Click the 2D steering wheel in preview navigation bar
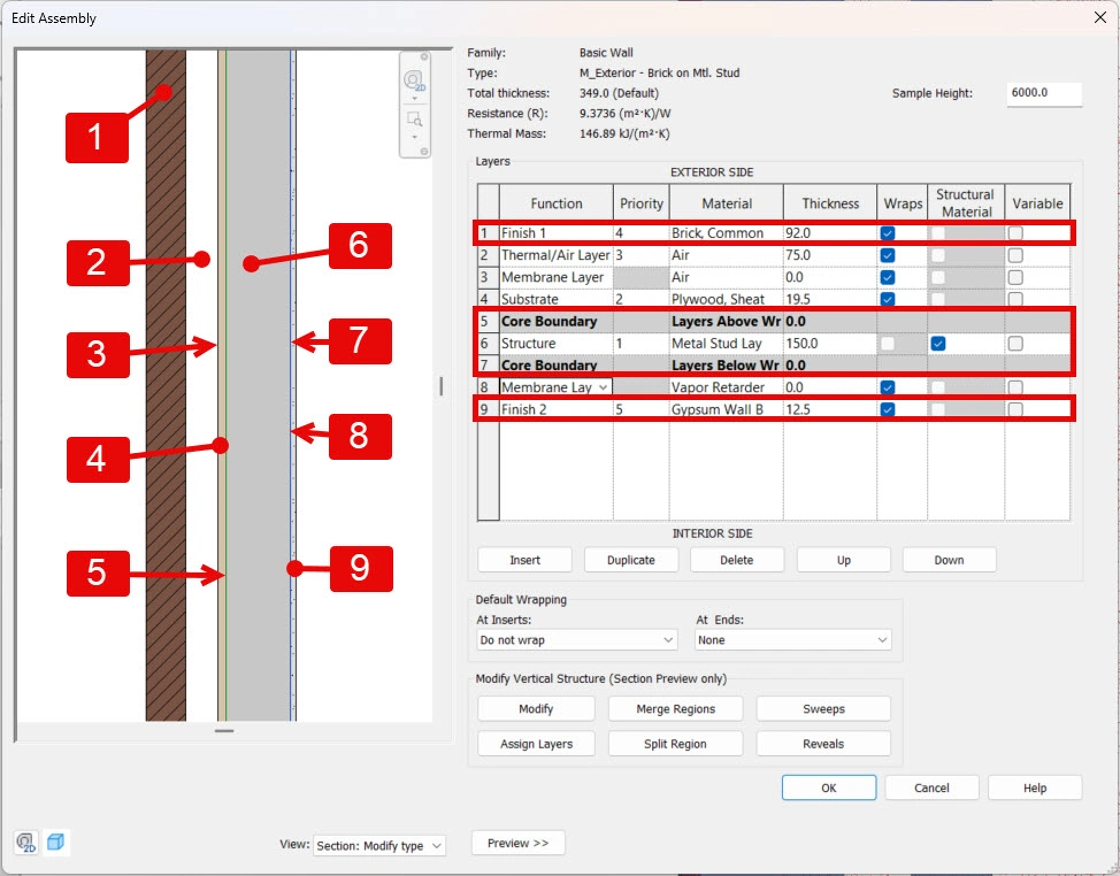Image resolution: width=1120 pixels, height=876 pixels. pos(413,80)
